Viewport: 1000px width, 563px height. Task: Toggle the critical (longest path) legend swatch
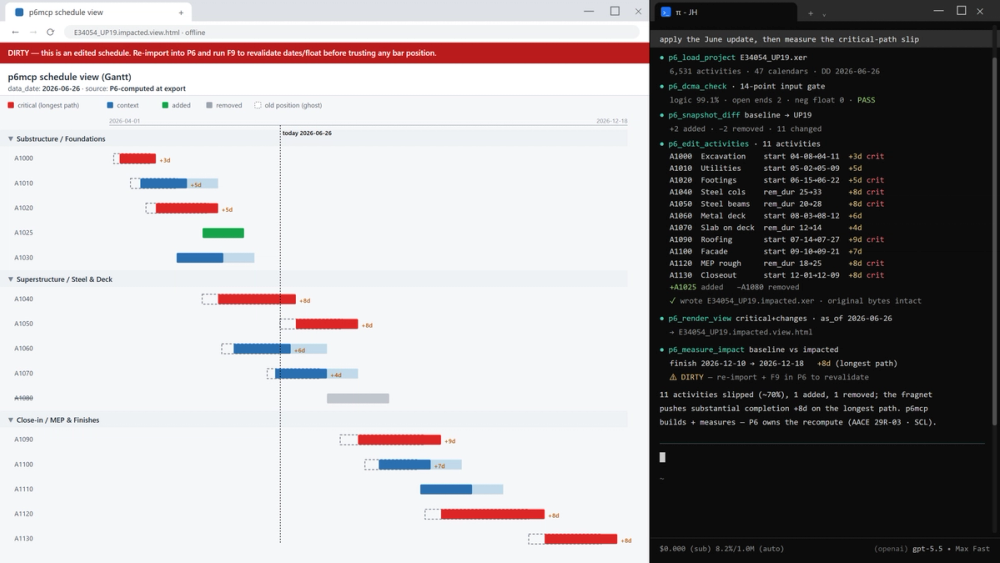(11, 105)
